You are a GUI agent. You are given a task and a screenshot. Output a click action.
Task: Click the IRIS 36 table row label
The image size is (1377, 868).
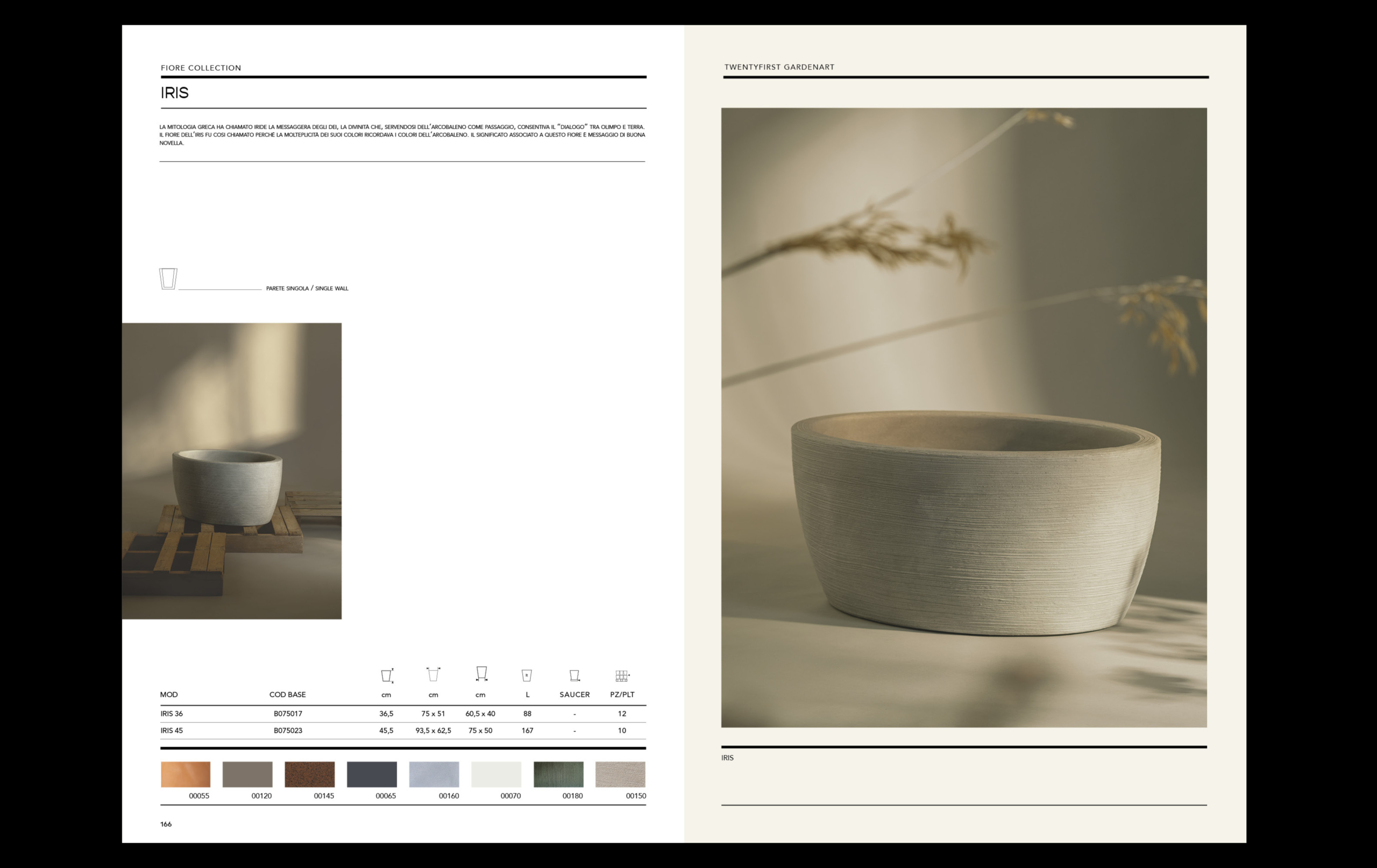point(172,714)
